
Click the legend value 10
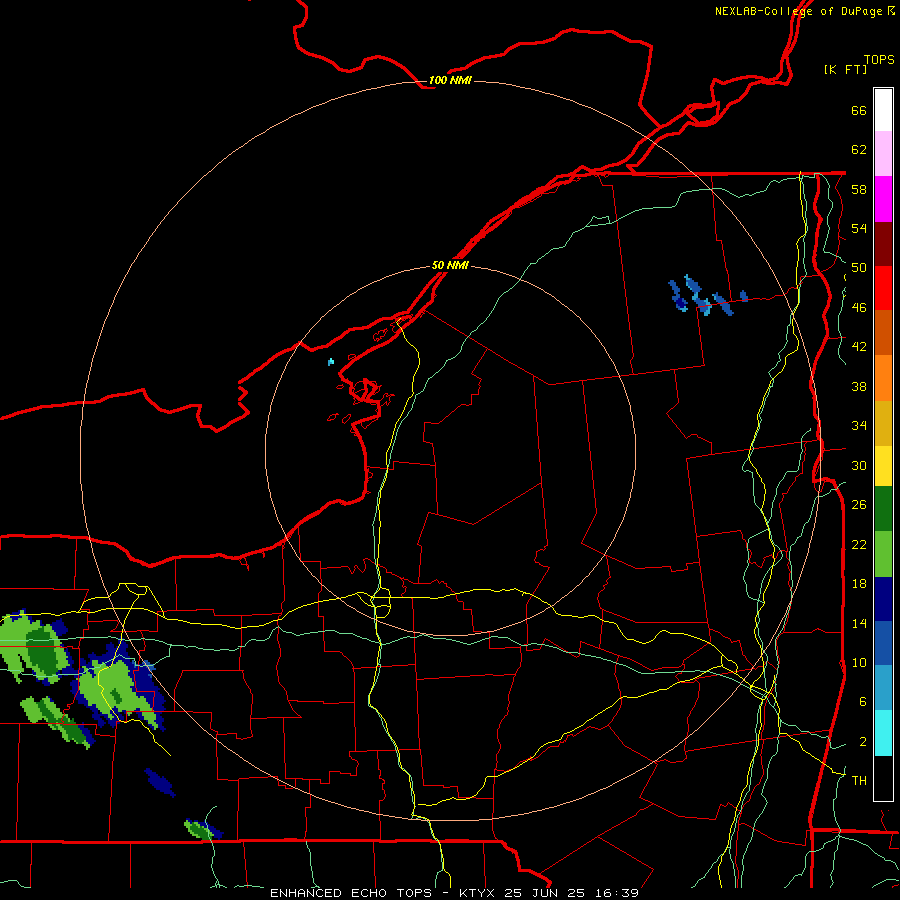click(859, 662)
